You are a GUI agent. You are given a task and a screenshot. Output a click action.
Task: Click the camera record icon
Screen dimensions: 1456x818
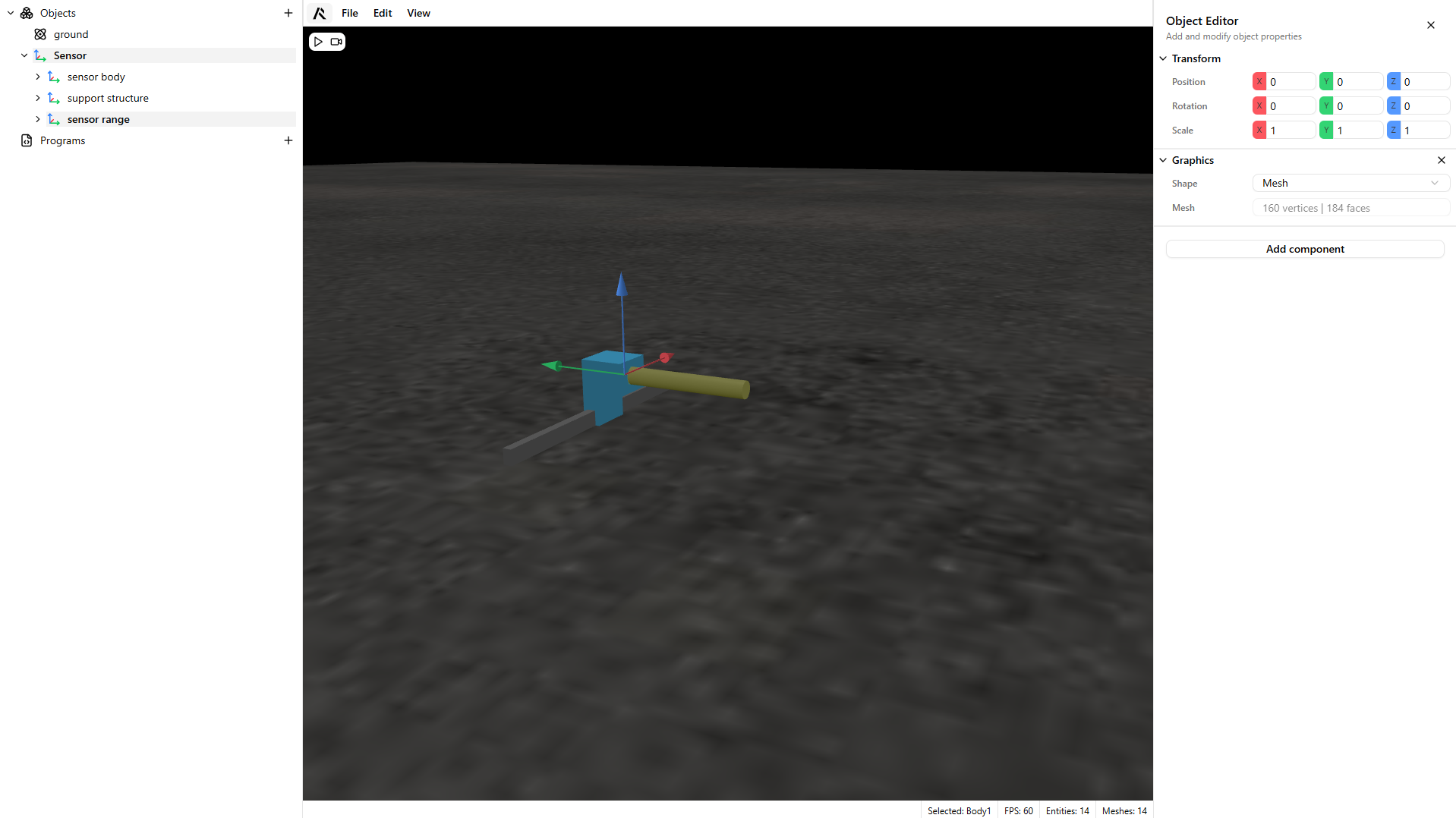click(x=336, y=42)
